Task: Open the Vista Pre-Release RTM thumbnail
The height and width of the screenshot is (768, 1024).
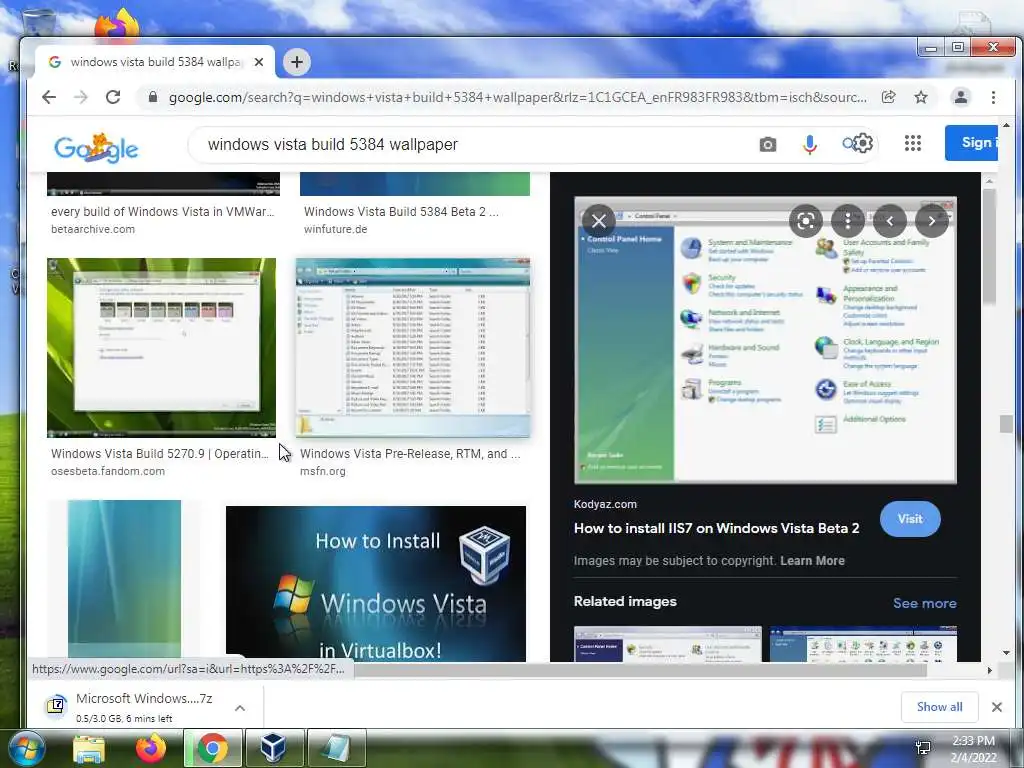Action: click(413, 347)
